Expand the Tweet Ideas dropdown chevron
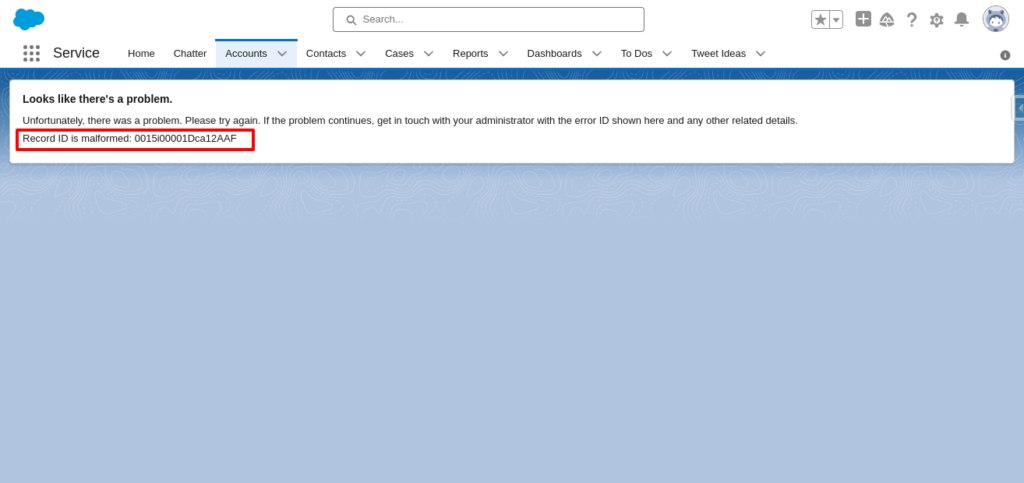The height and width of the screenshot is (483, 1024). pyautogui.click(x=760, y=54)
